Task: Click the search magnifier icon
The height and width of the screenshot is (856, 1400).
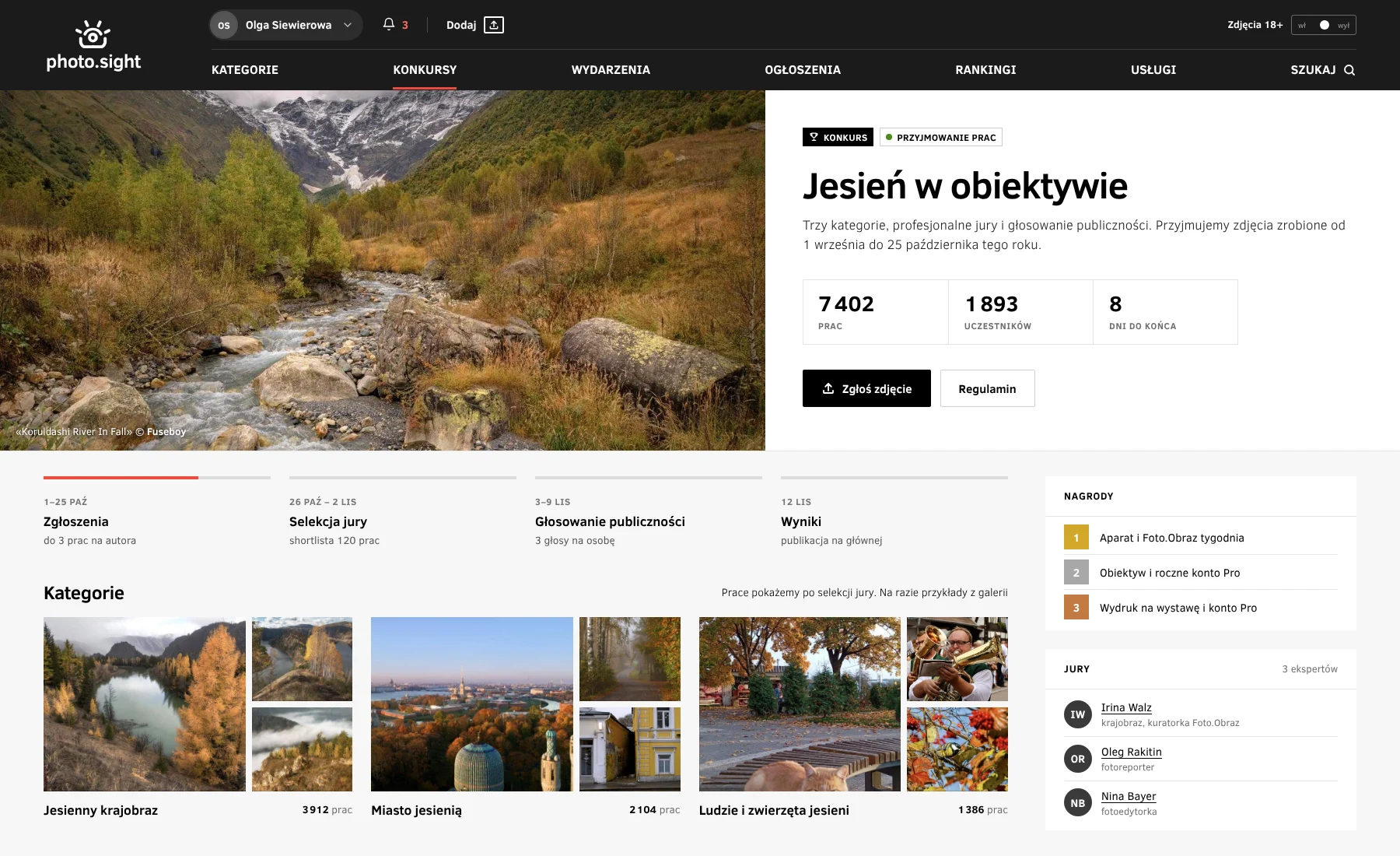Action: coord(1349,70)
